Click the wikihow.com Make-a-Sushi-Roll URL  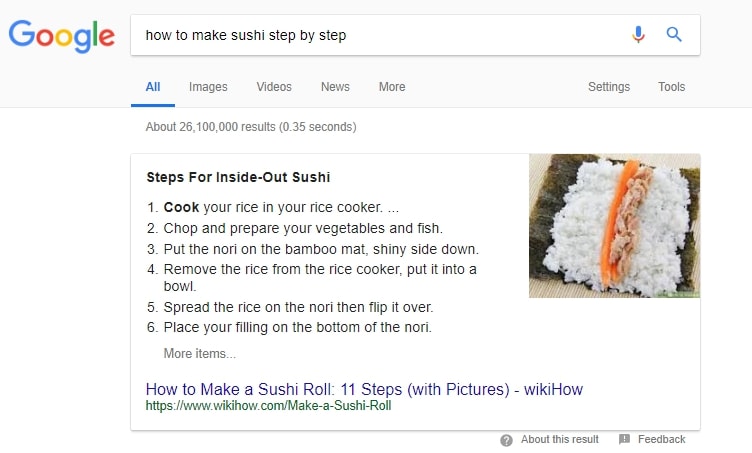[x=269, y=406]
